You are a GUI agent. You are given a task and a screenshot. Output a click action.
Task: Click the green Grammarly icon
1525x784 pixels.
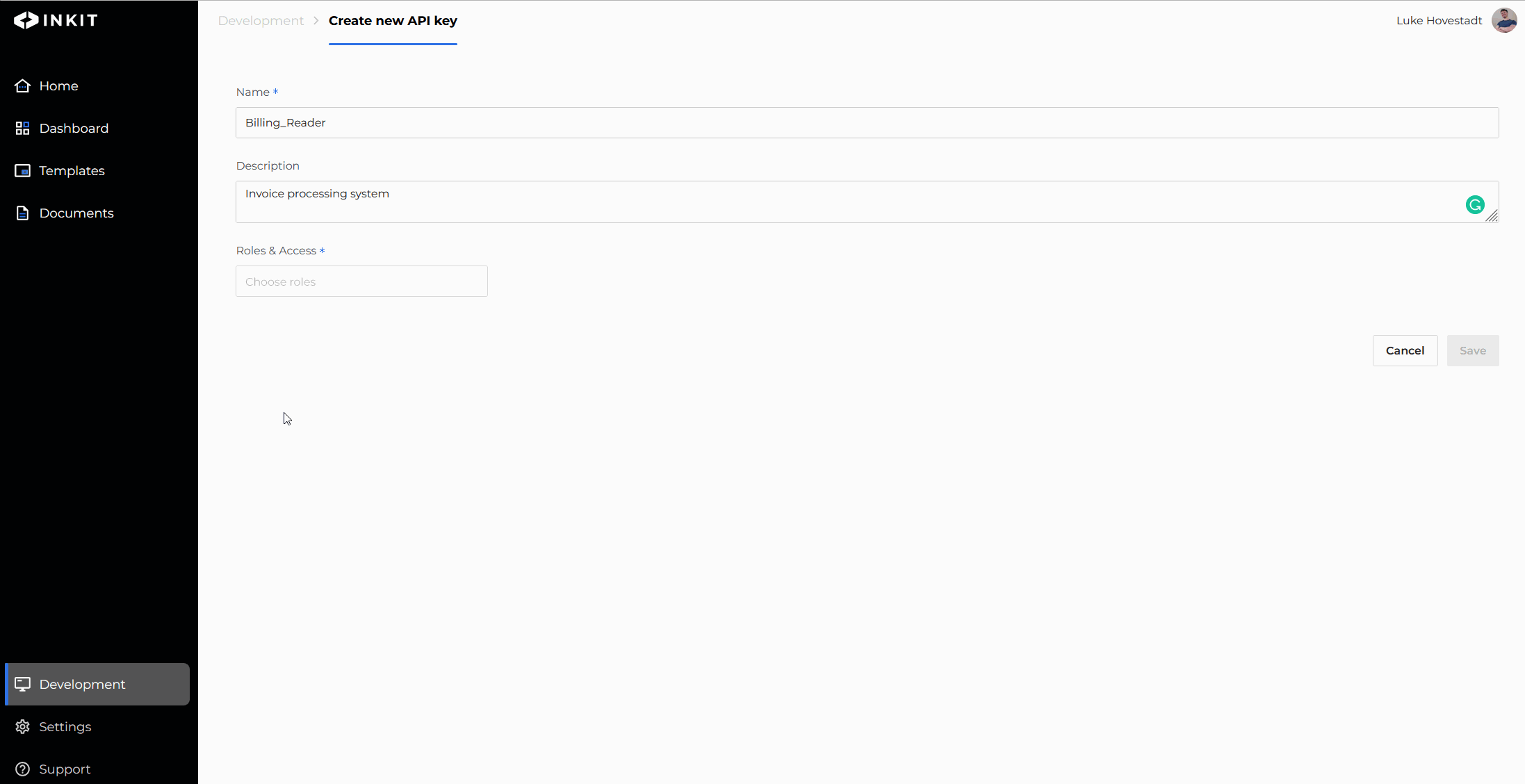coord(1475,204)
